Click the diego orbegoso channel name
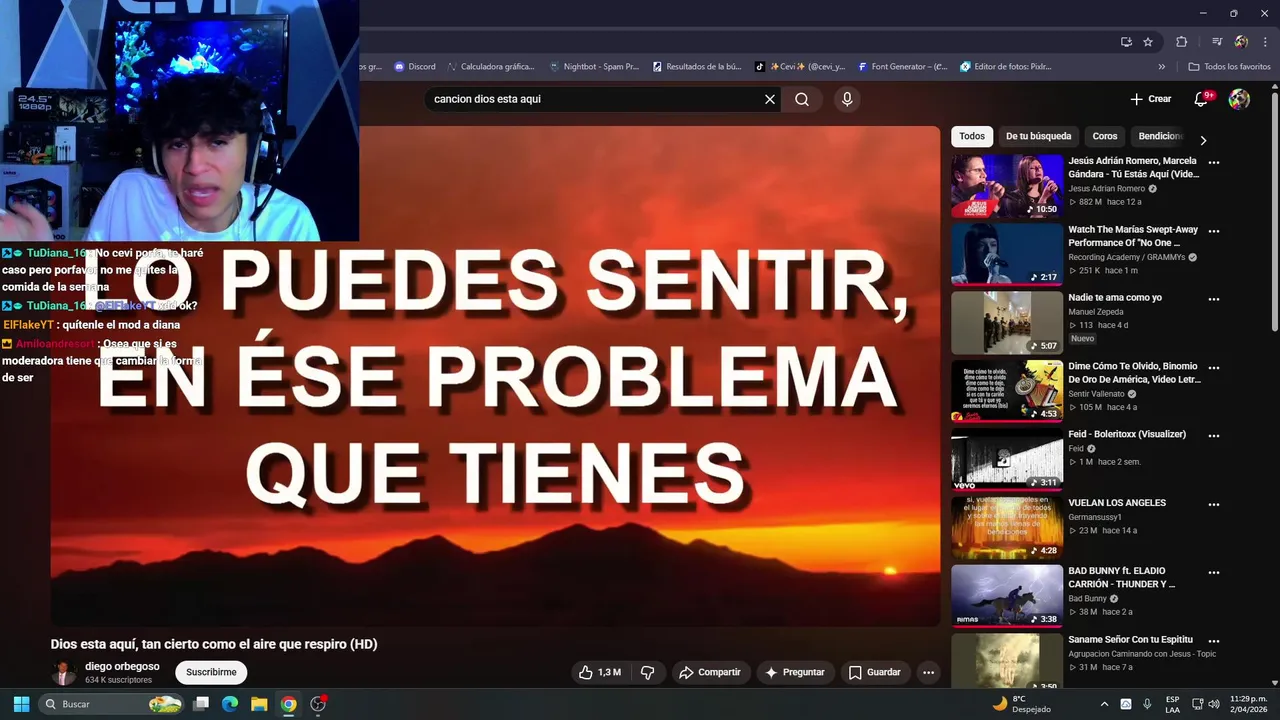 [x=122, y=666]
